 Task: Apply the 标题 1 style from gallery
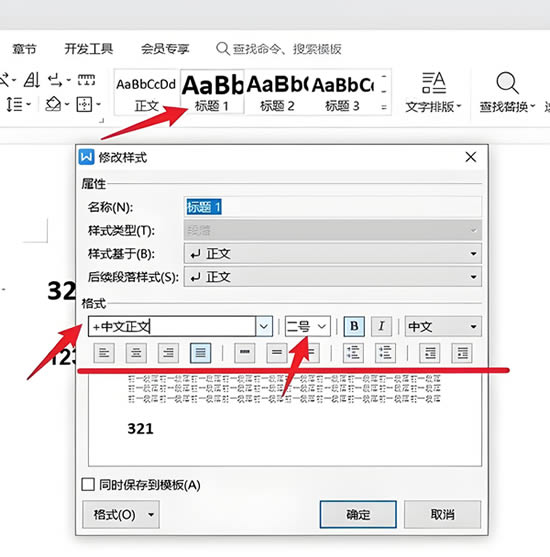tap(212, 92)
